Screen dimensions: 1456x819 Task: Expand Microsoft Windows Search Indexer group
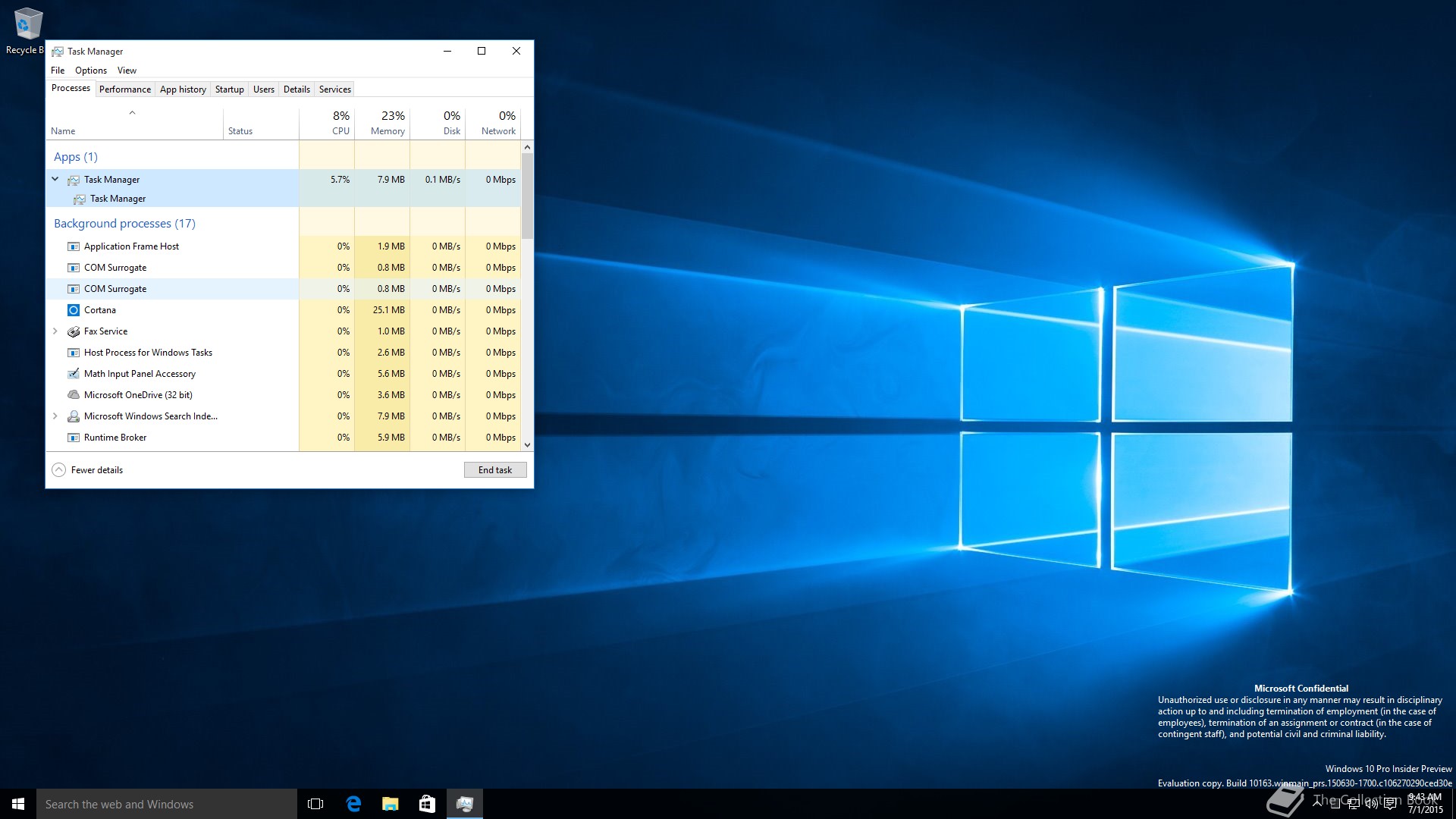point(55,416)
